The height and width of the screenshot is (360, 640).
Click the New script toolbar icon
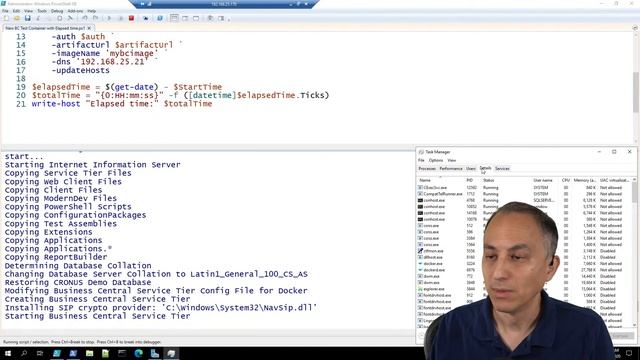point(6,18)
